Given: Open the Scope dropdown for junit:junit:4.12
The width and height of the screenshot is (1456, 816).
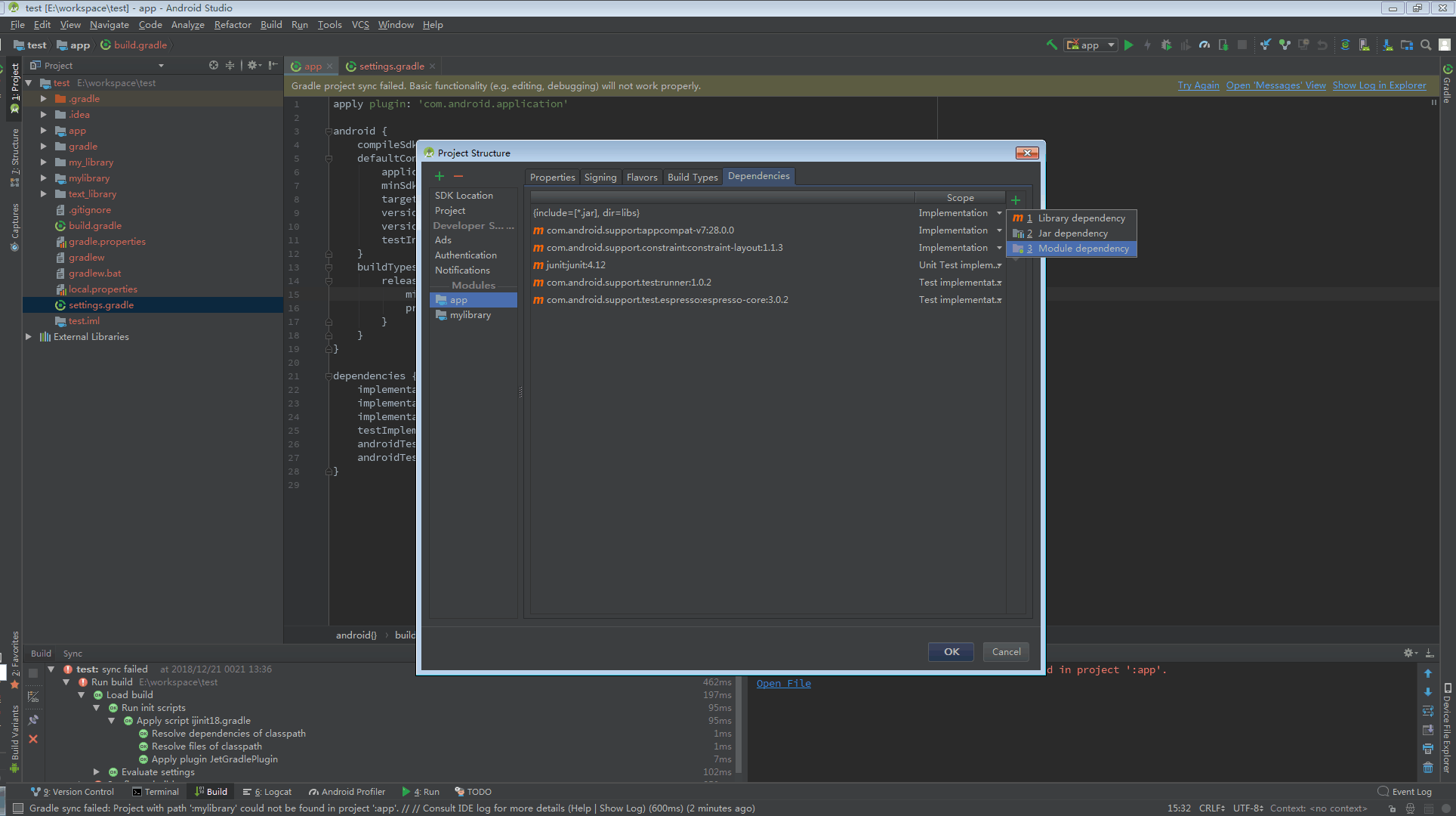Looking at the screenshot, I should click(x=998, y=264).
